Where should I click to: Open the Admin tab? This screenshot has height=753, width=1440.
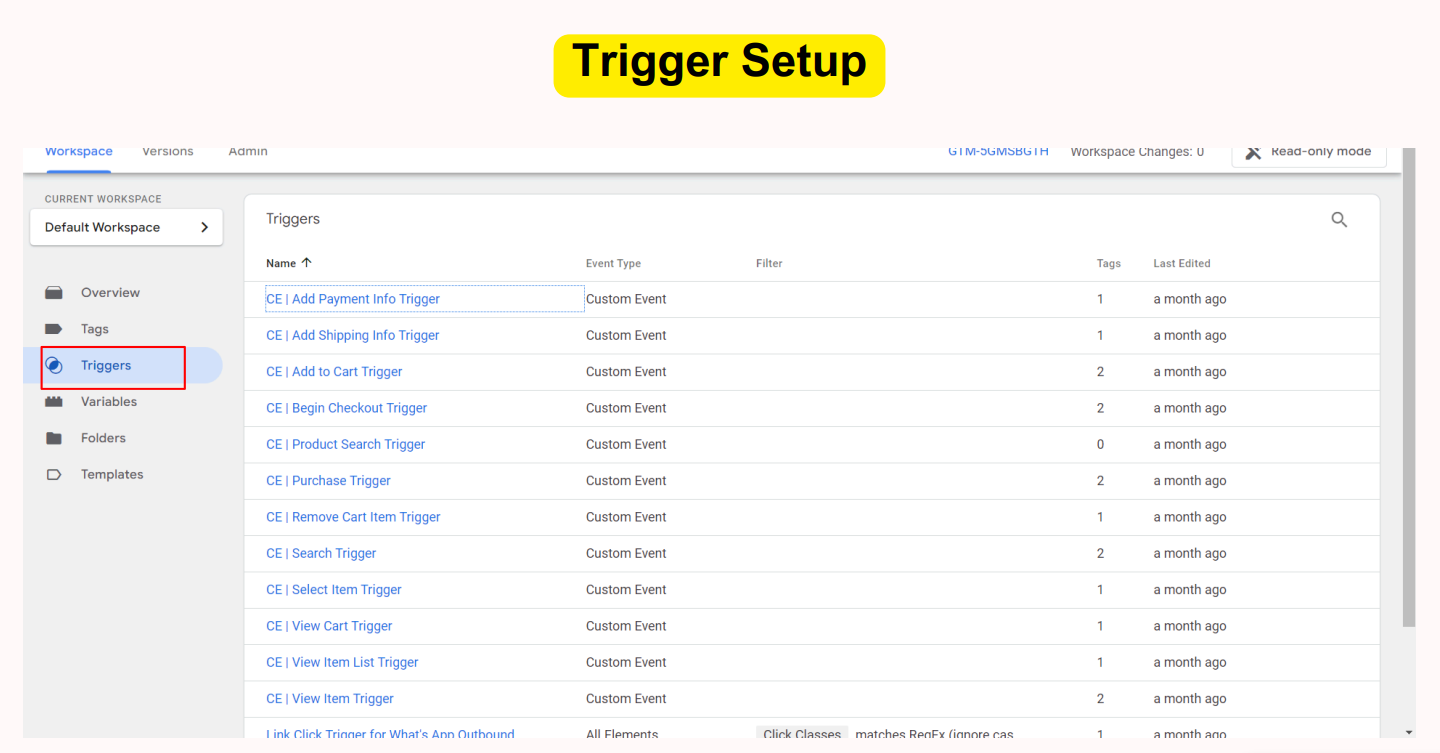248,152
